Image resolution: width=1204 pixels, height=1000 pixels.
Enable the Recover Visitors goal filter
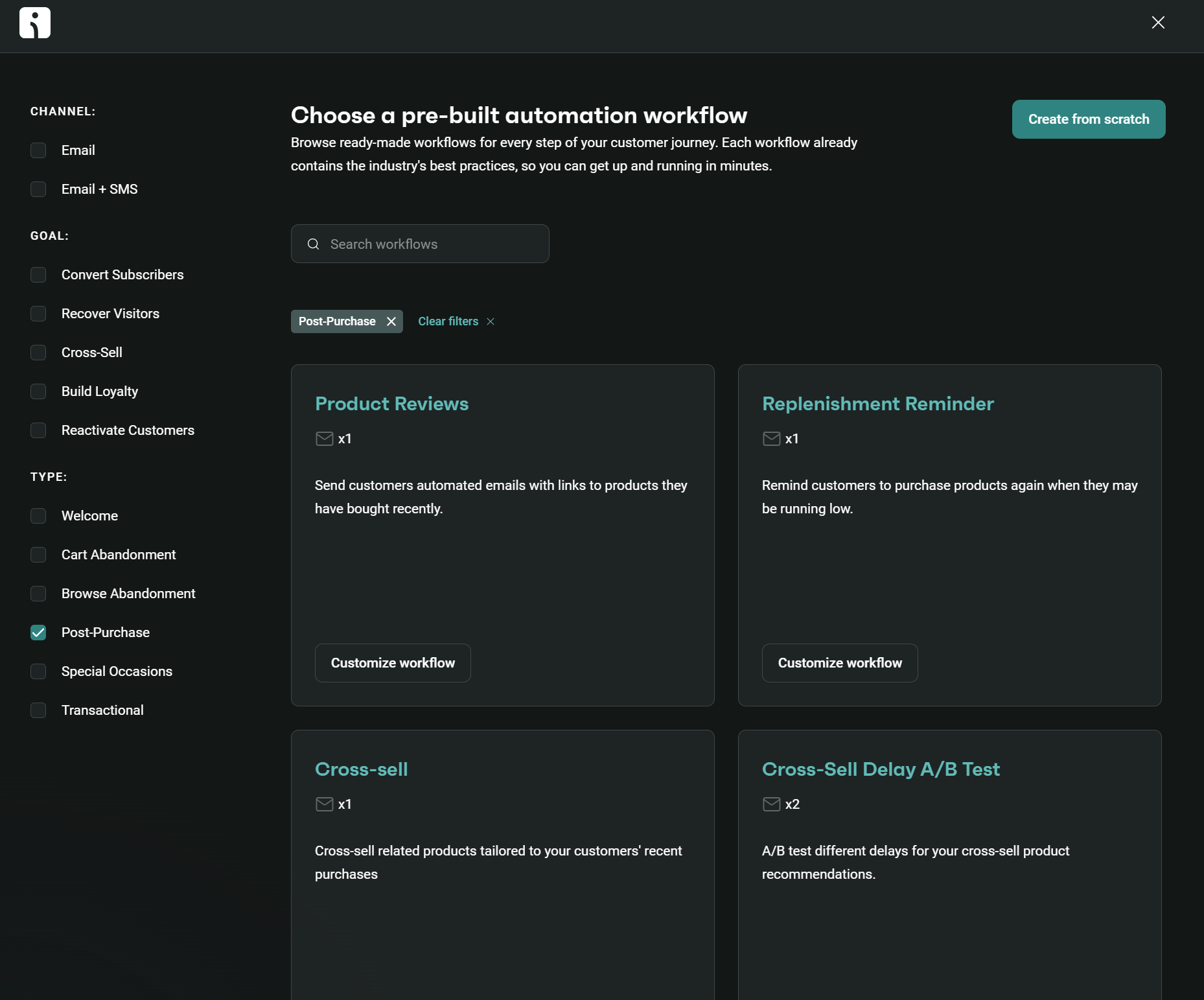click(38, 314)
